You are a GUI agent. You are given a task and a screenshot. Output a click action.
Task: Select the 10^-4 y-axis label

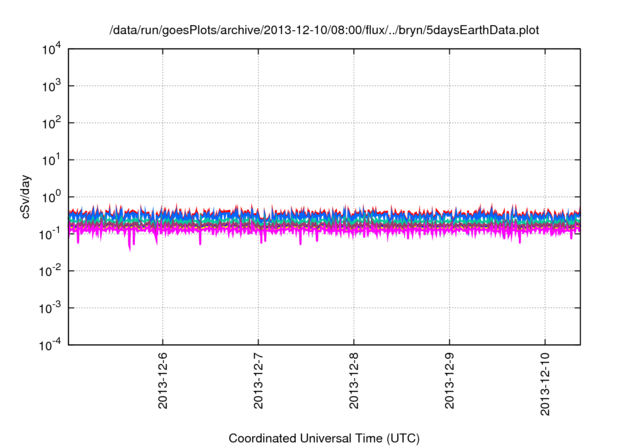[50, 346]
